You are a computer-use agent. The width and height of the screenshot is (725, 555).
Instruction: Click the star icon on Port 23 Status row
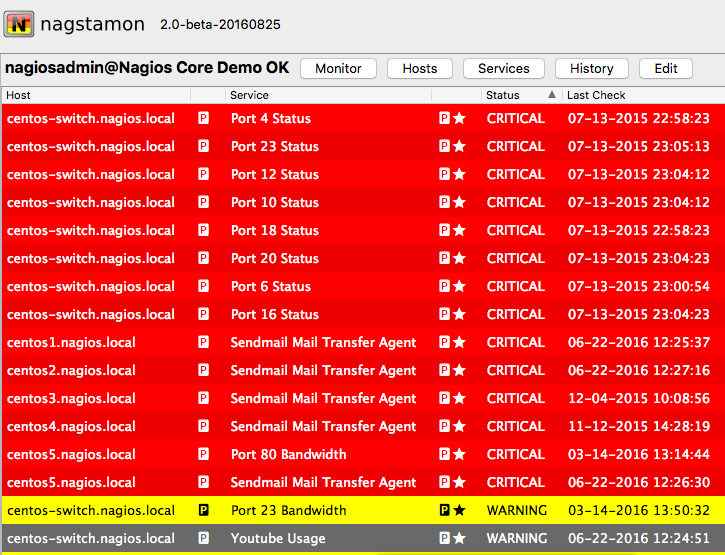pyautogui.click(x=459, y=146)
